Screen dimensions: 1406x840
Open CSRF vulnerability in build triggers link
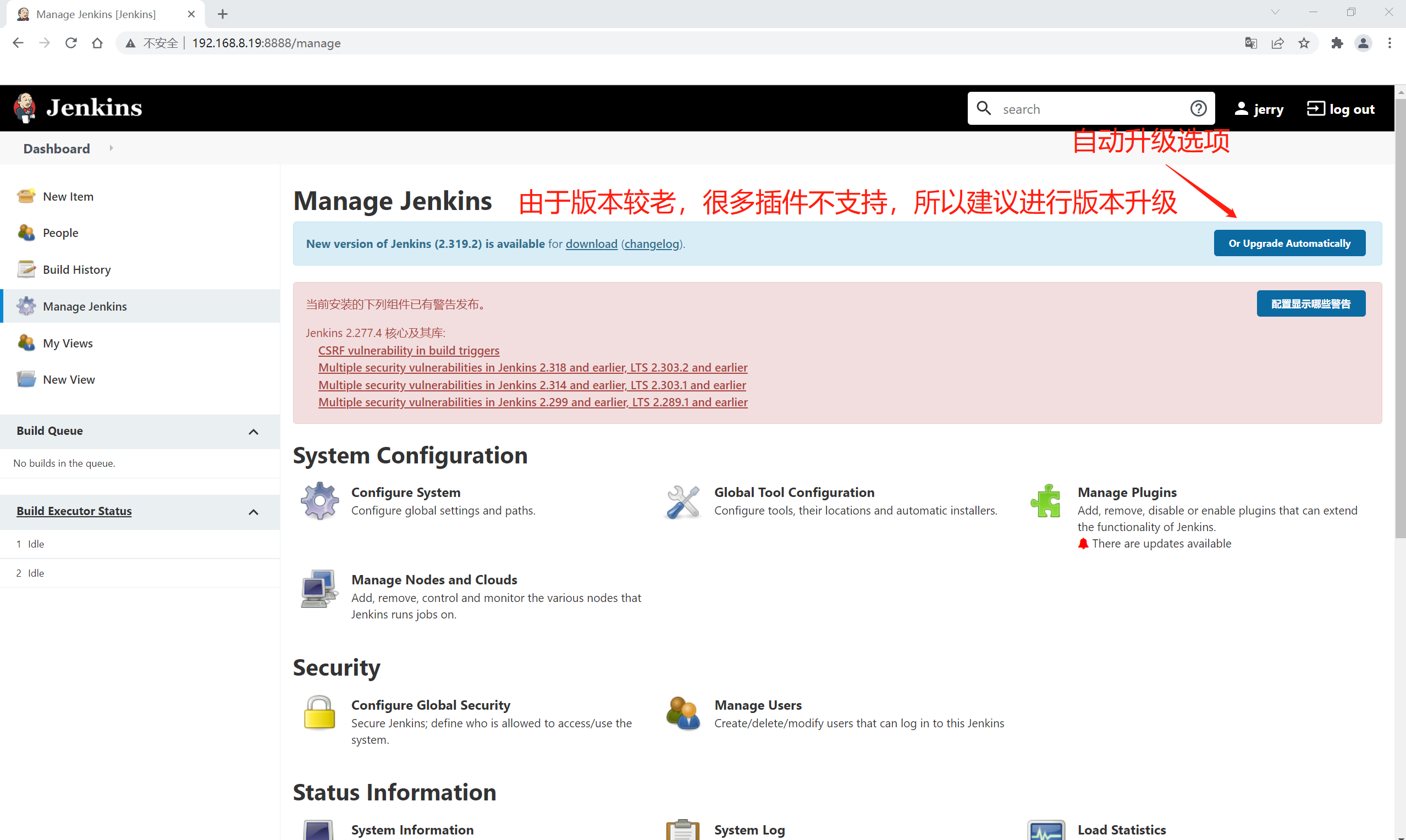(409, 350)
